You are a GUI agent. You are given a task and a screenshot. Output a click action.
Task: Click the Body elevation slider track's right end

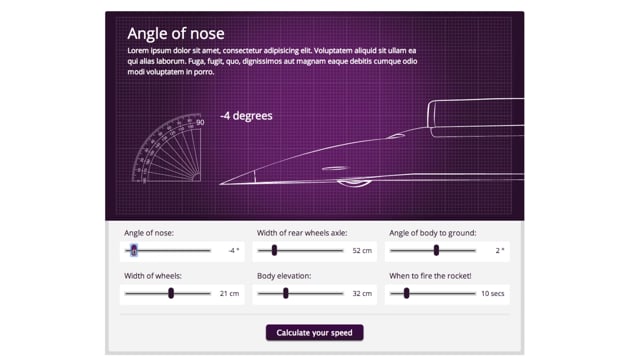click(x=342, y=293)
